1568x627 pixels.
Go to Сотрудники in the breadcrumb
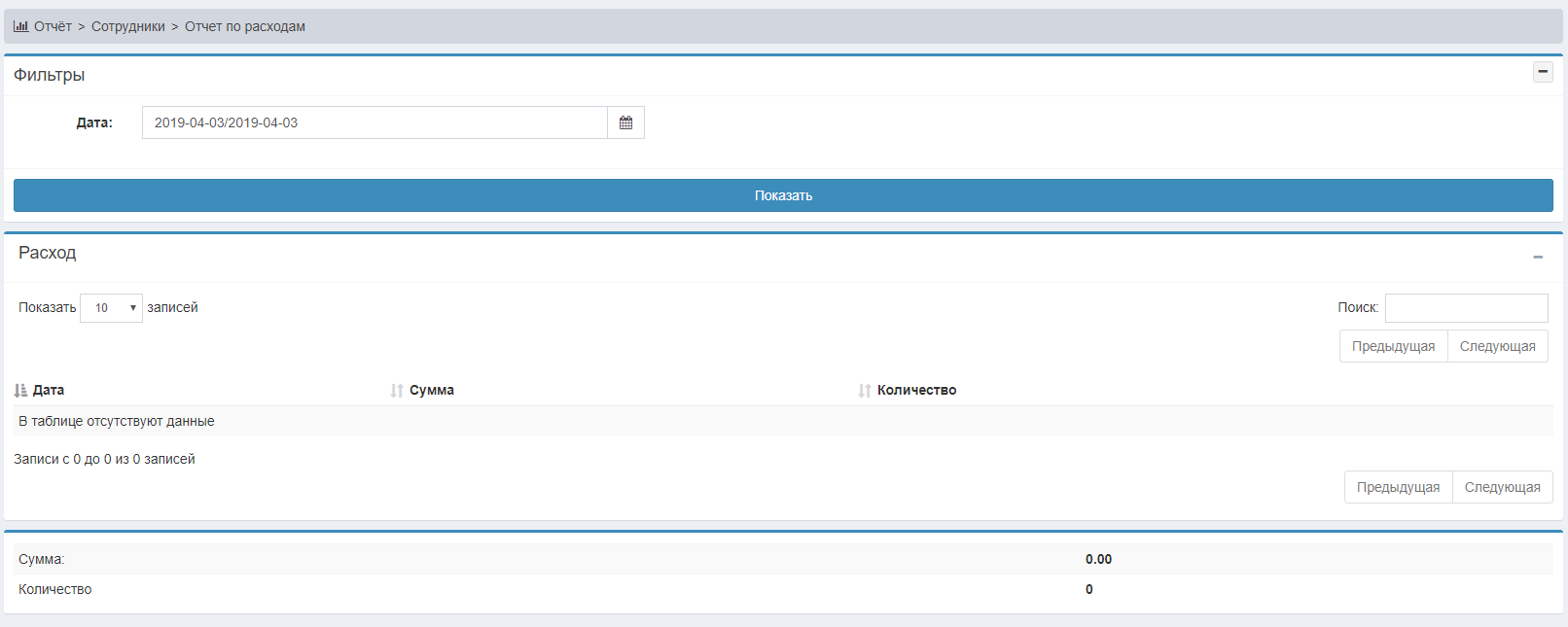point(128,26)
